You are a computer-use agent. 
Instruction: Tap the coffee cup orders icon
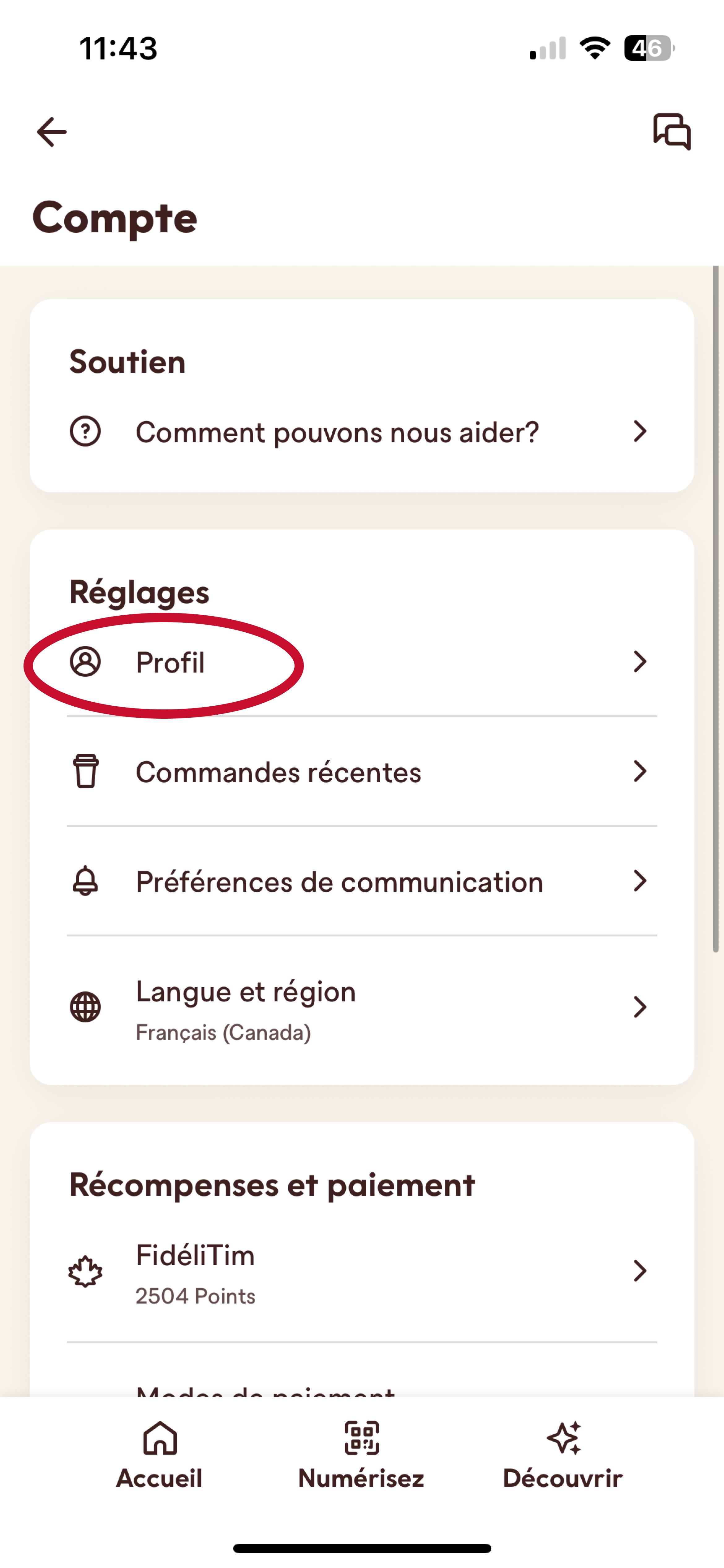[85, 771]
